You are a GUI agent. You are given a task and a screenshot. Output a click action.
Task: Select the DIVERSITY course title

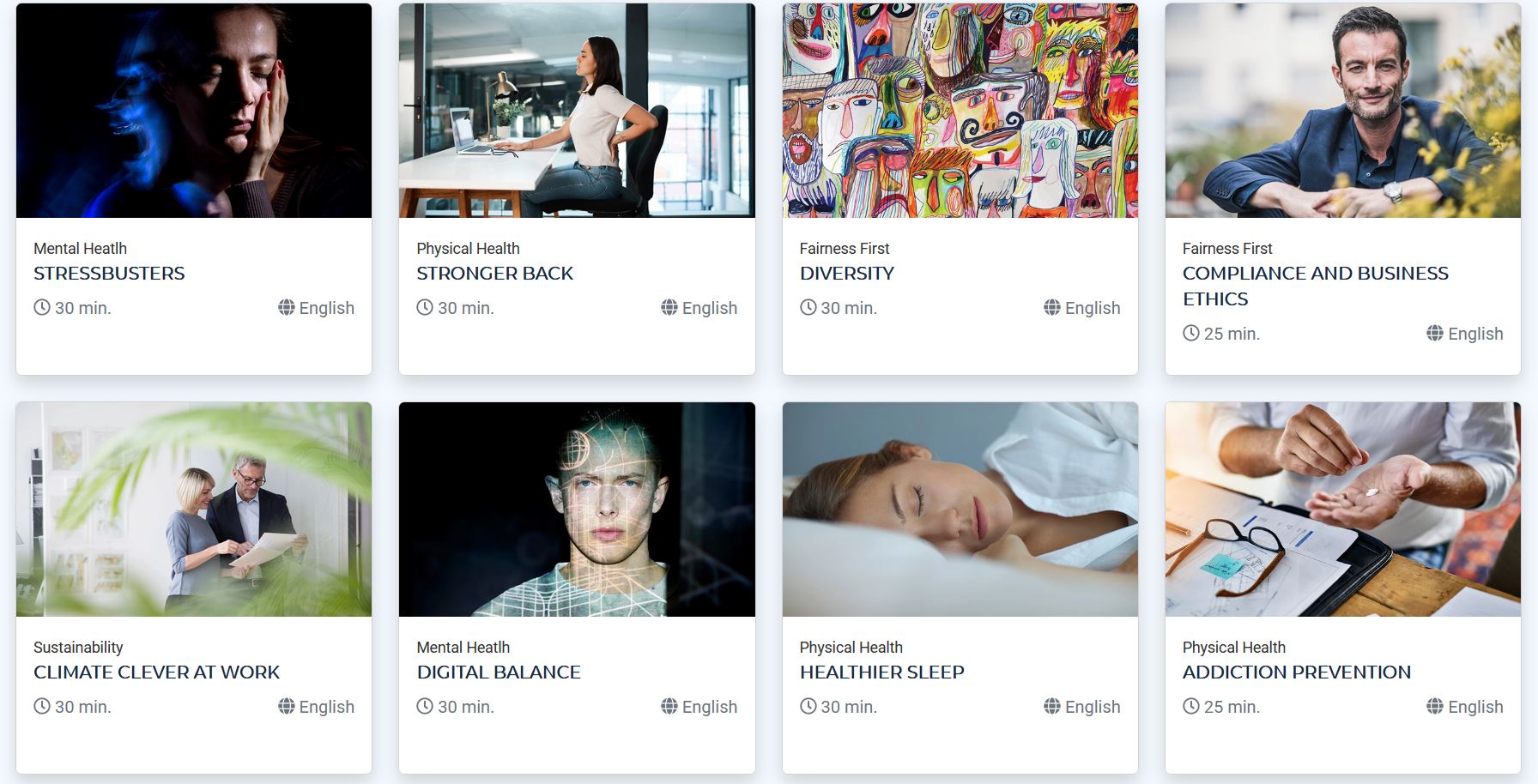[x=847, y=274]
